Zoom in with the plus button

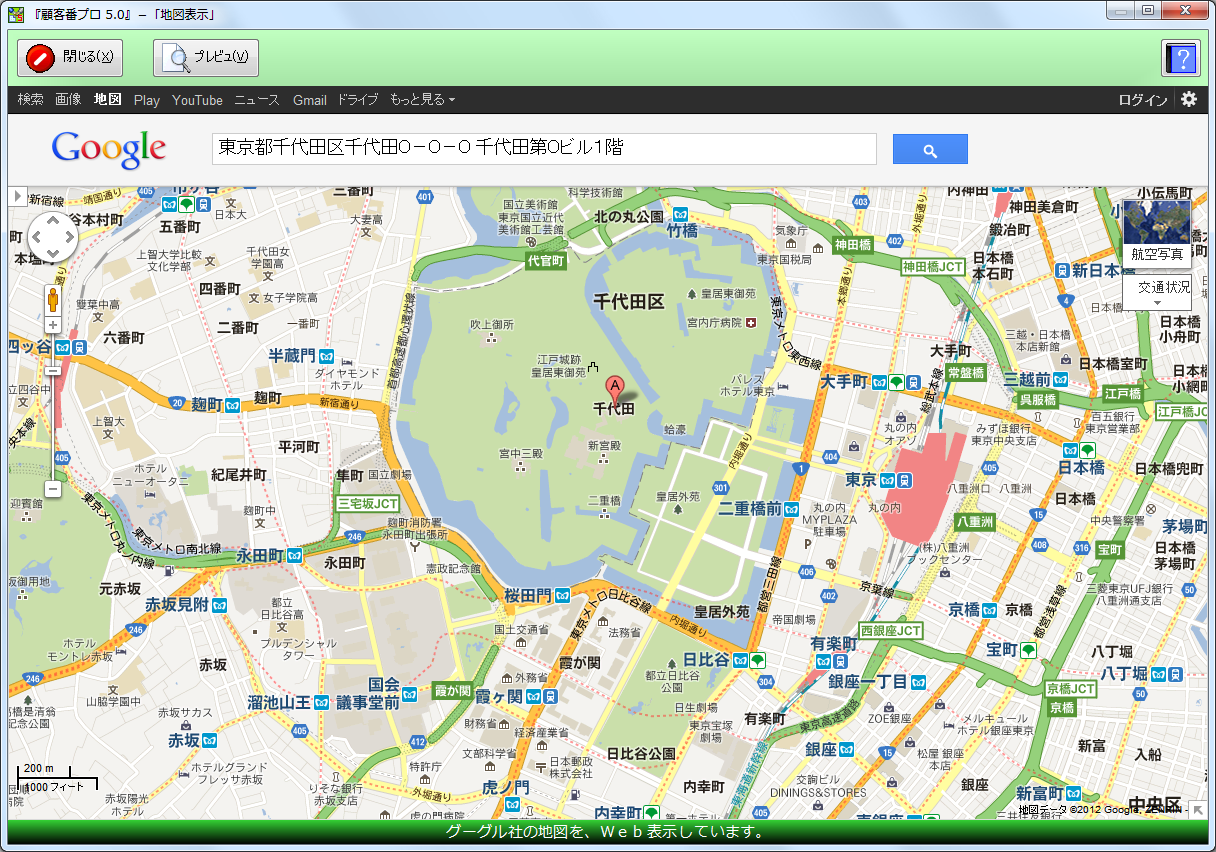click(x=52, y=325)
